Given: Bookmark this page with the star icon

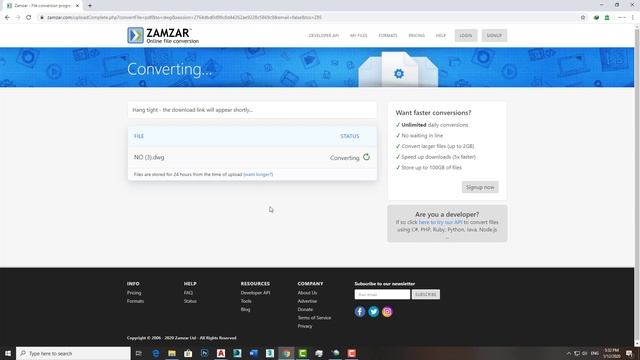Looking at the screenshot, I should (x=583, y=18).
